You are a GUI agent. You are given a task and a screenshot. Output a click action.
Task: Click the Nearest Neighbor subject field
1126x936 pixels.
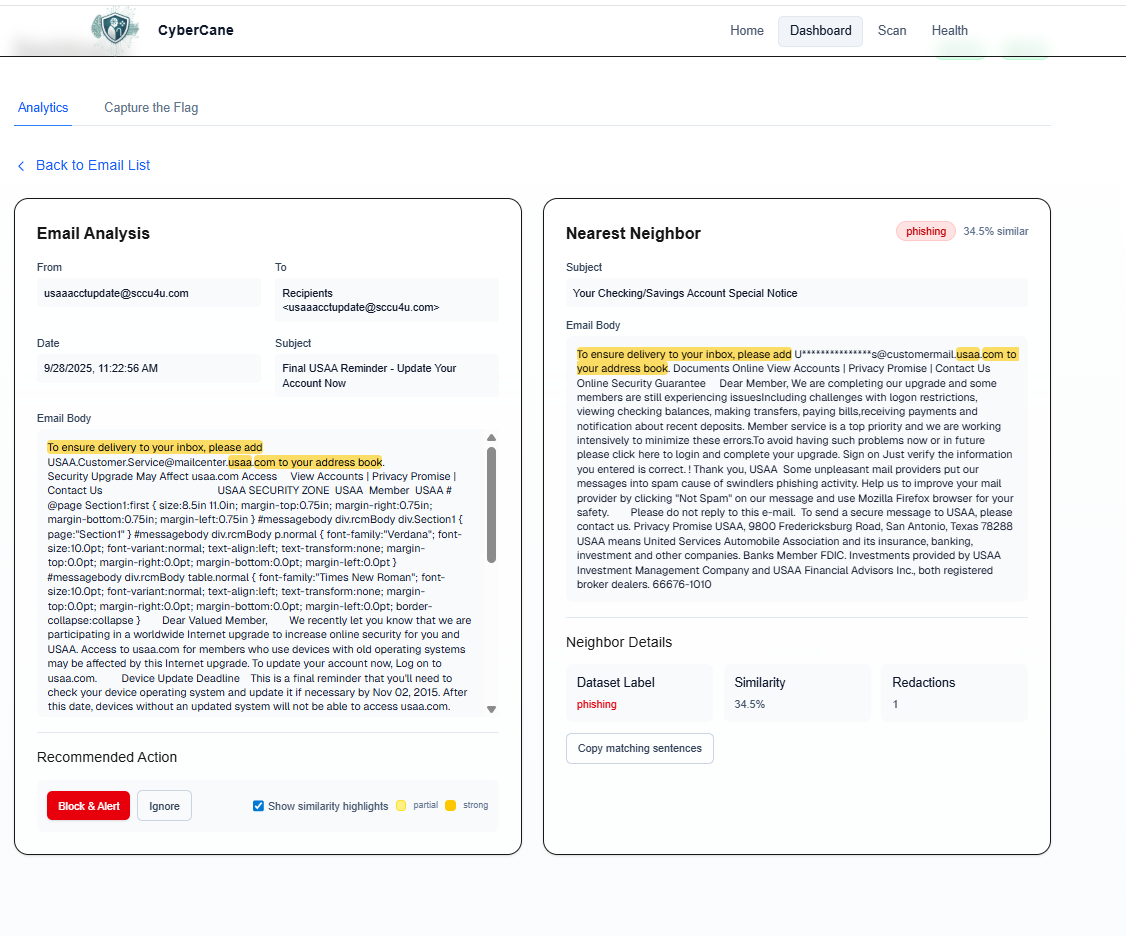pyautogui.click(x=796, y=293)
